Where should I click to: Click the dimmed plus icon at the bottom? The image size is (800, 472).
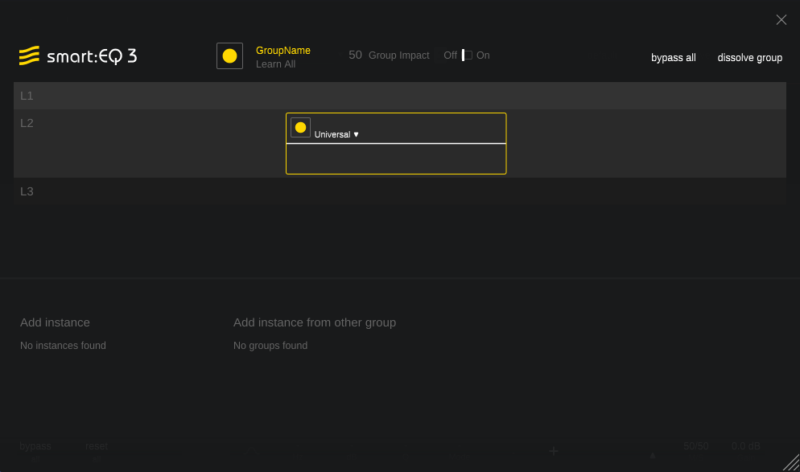pyautogui.click(x=554, y=451)
